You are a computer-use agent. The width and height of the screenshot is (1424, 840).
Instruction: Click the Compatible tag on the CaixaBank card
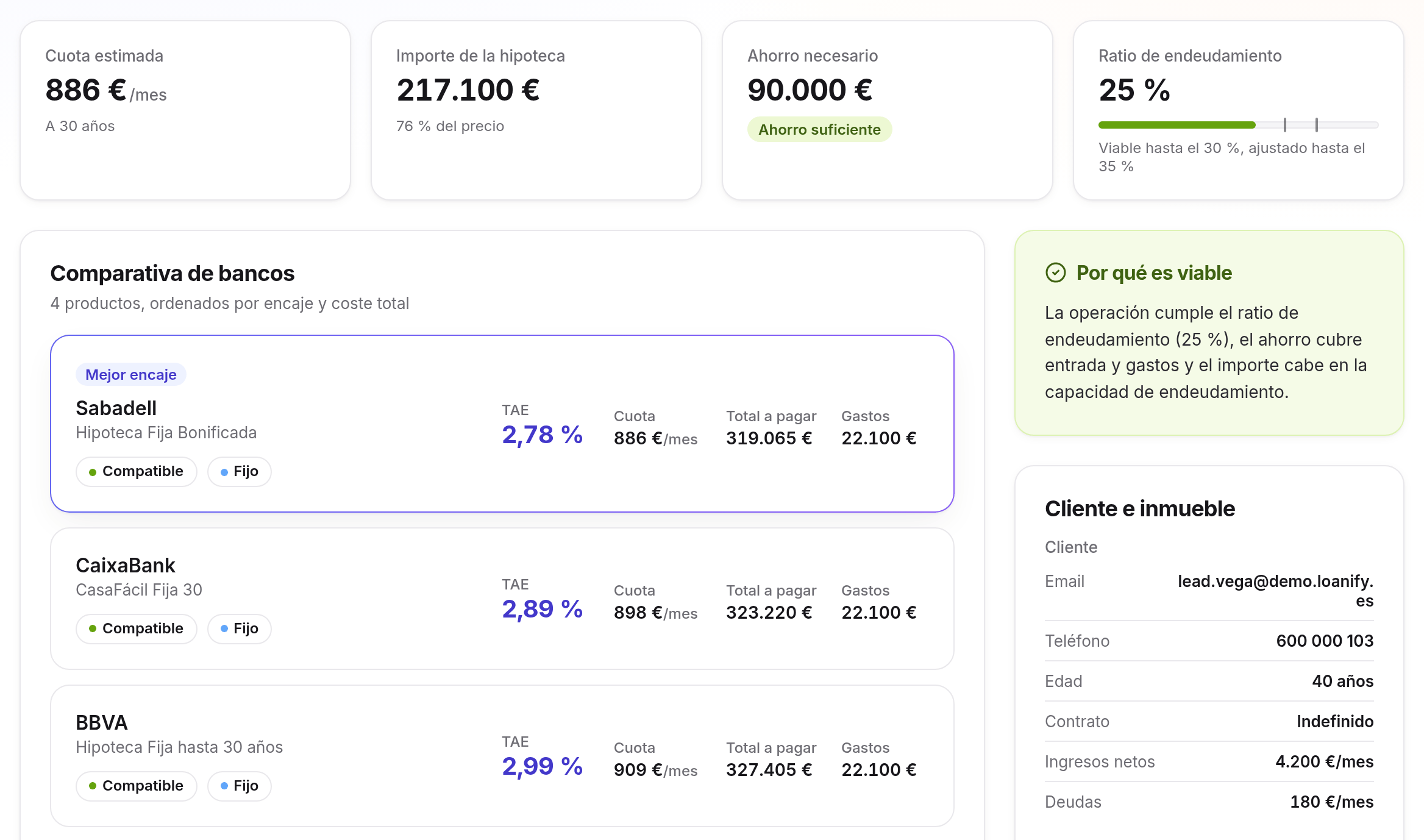[x=137, y=628]
